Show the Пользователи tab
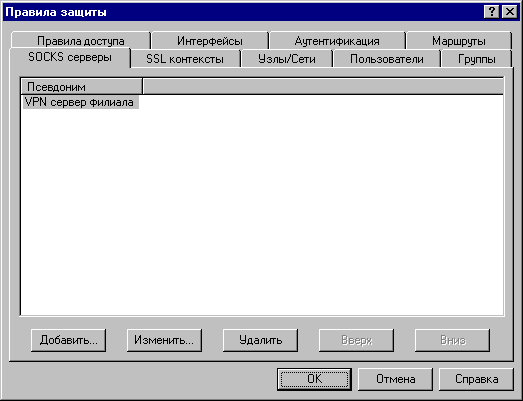This screenshot has width=523, height=401. click(387, 59)
